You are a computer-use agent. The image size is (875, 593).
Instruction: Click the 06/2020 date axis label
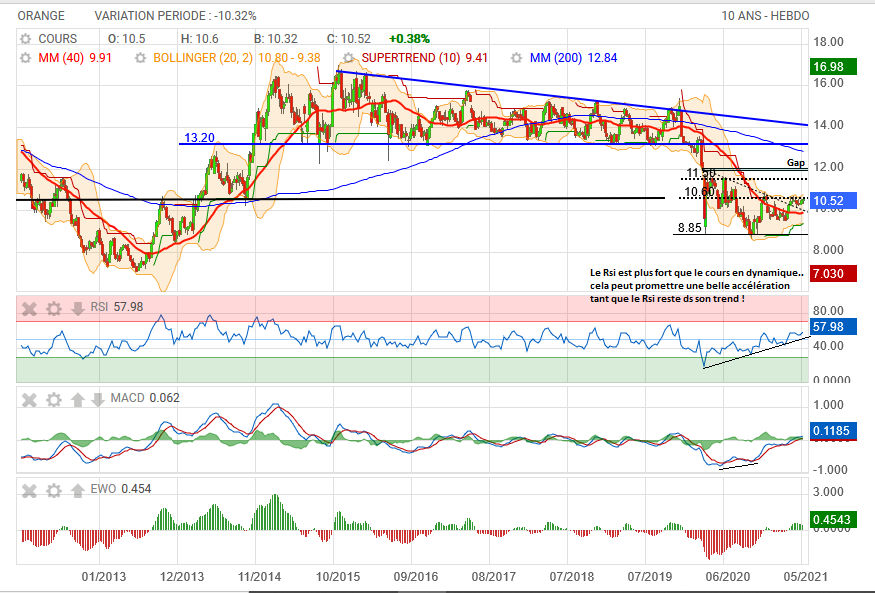728,577
